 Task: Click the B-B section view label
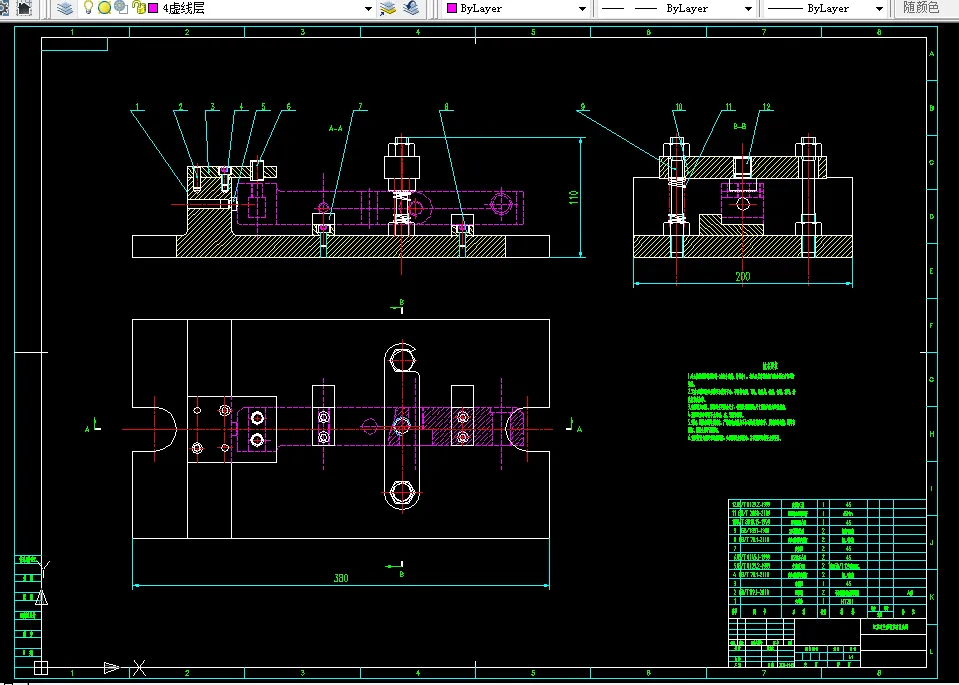coord(740,127)
